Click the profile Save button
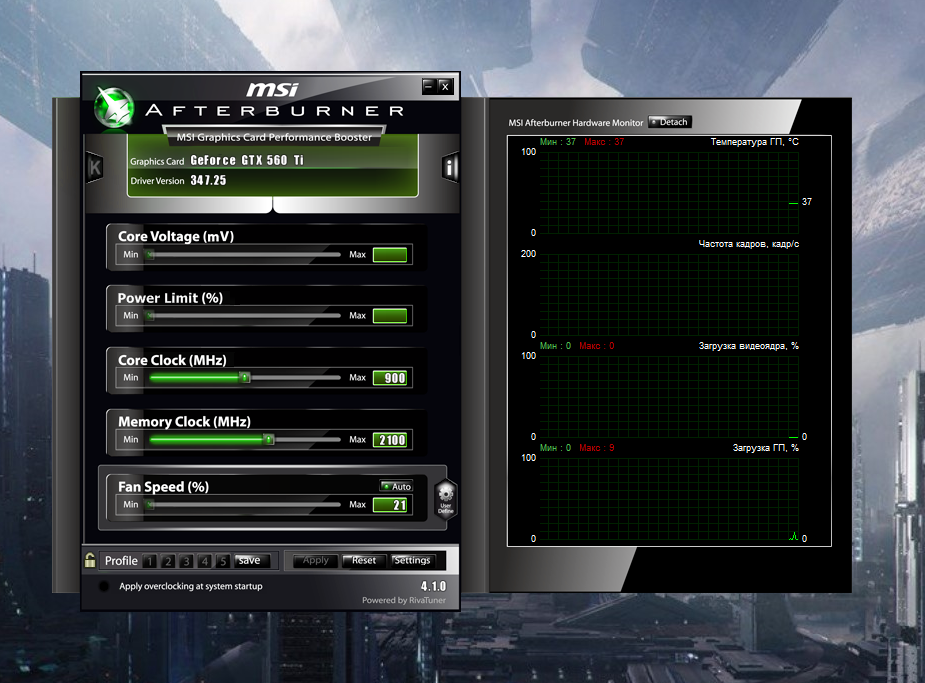The height and width of the screenshot is (683, 925). (252, 560)
